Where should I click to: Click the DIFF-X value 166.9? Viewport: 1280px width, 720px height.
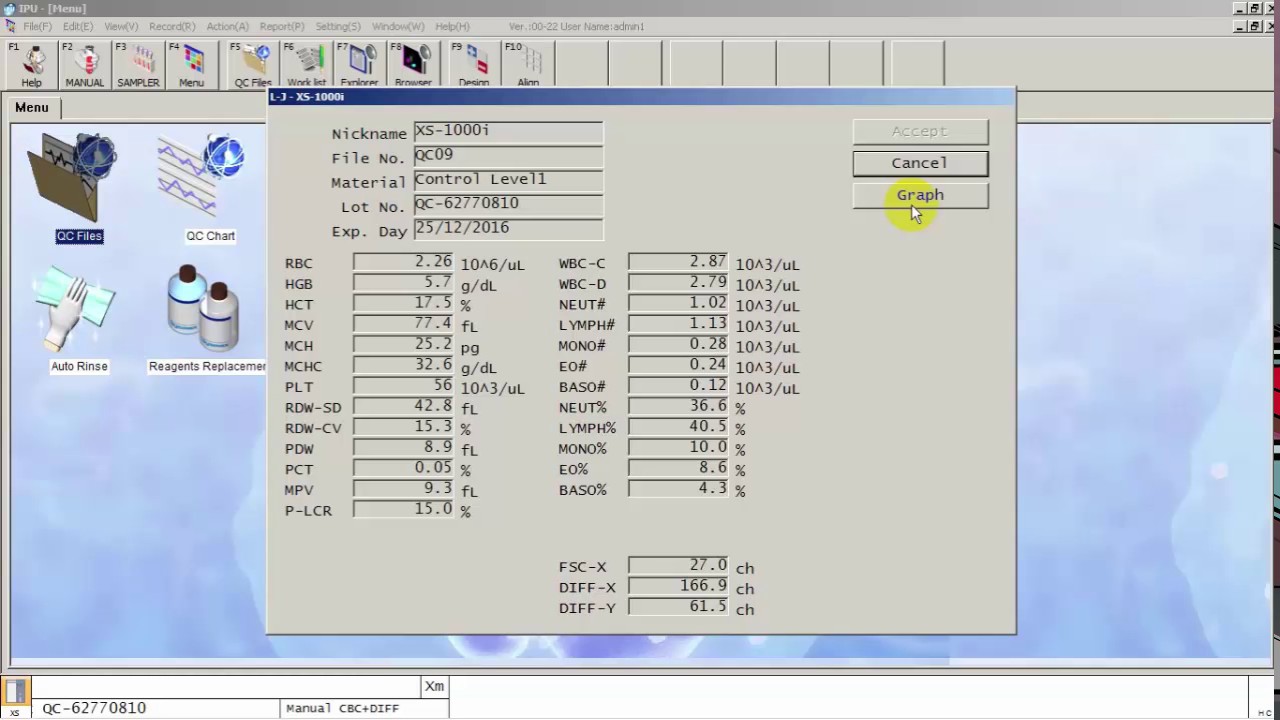click(679, 586)
